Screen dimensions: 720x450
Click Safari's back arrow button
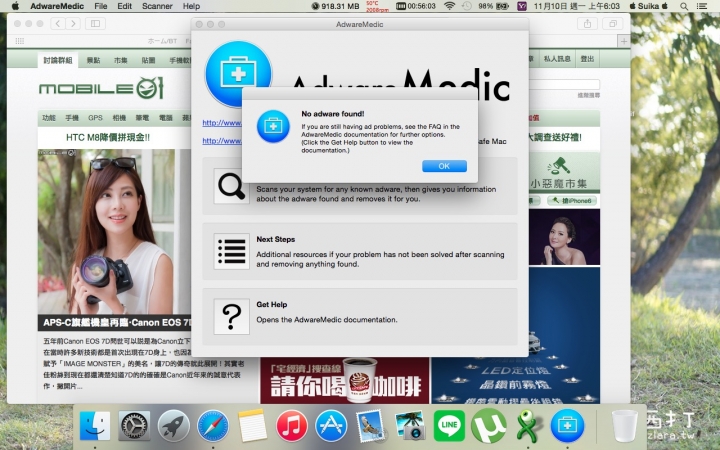58,23
